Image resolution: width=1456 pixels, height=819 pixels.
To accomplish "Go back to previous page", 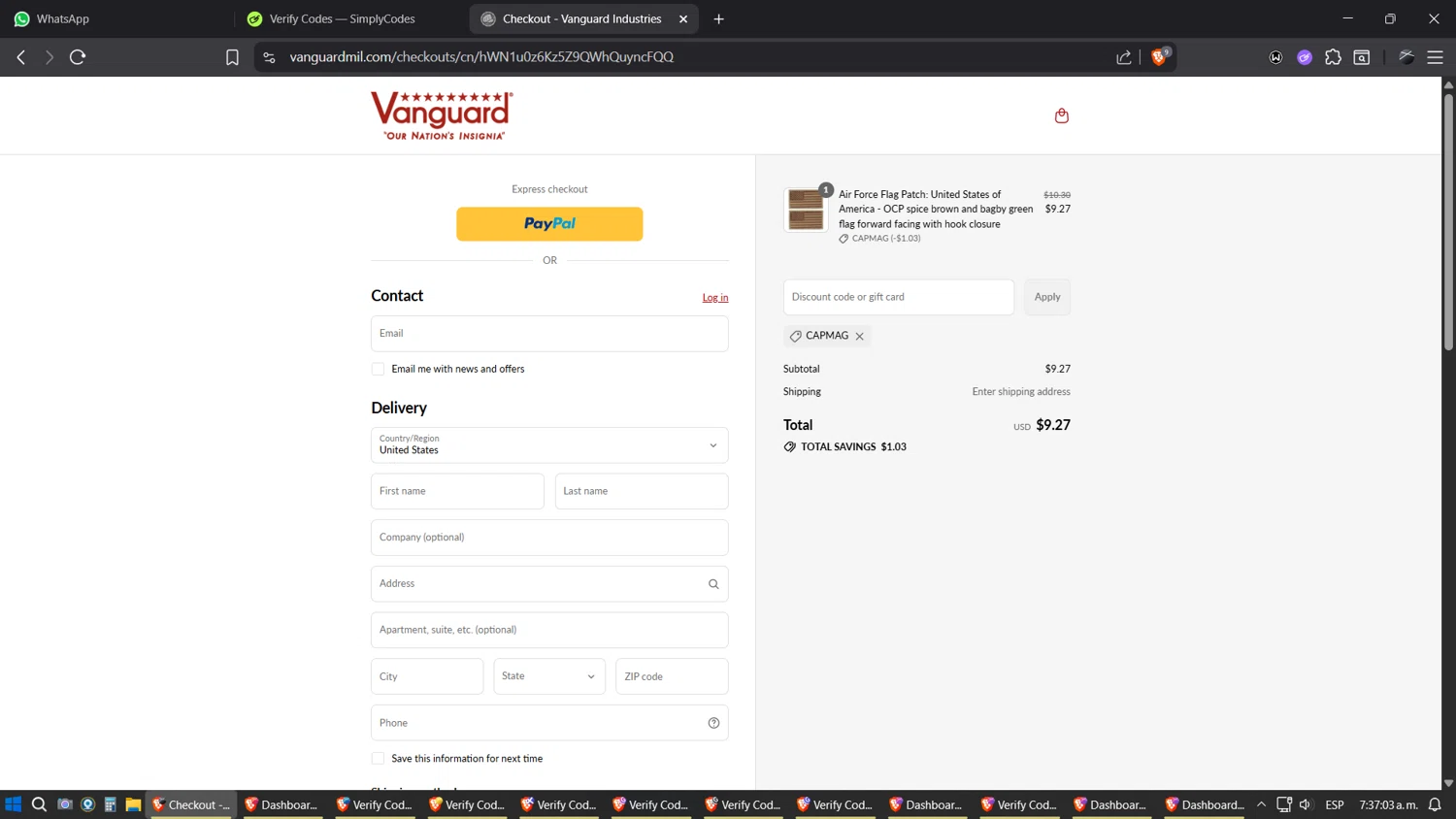I will [21, 57].
